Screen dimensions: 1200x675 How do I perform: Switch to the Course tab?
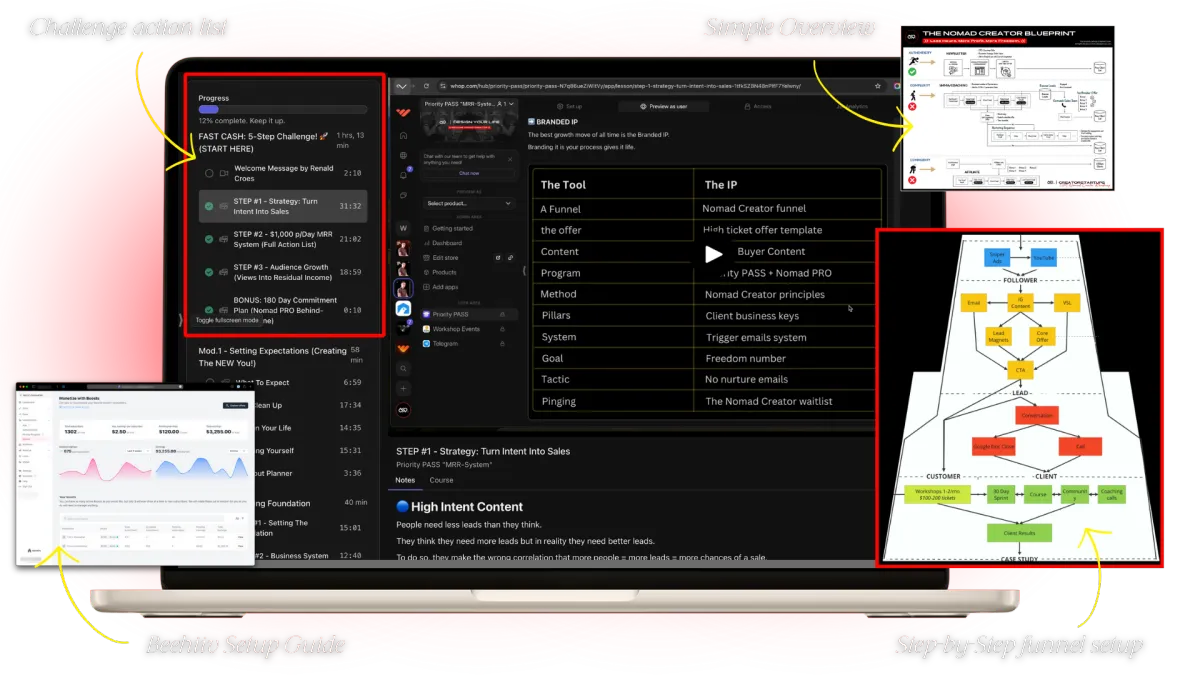[441, 480]
